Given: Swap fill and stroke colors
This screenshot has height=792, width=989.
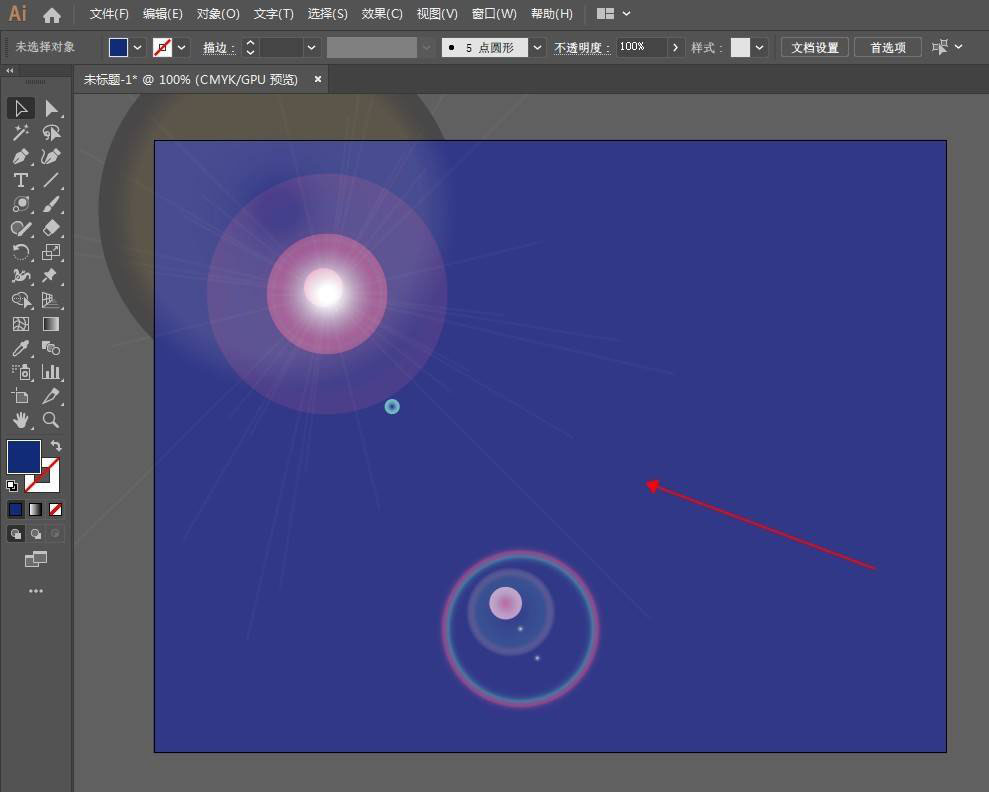Looking at the screenshot, I should coord(56,446).
